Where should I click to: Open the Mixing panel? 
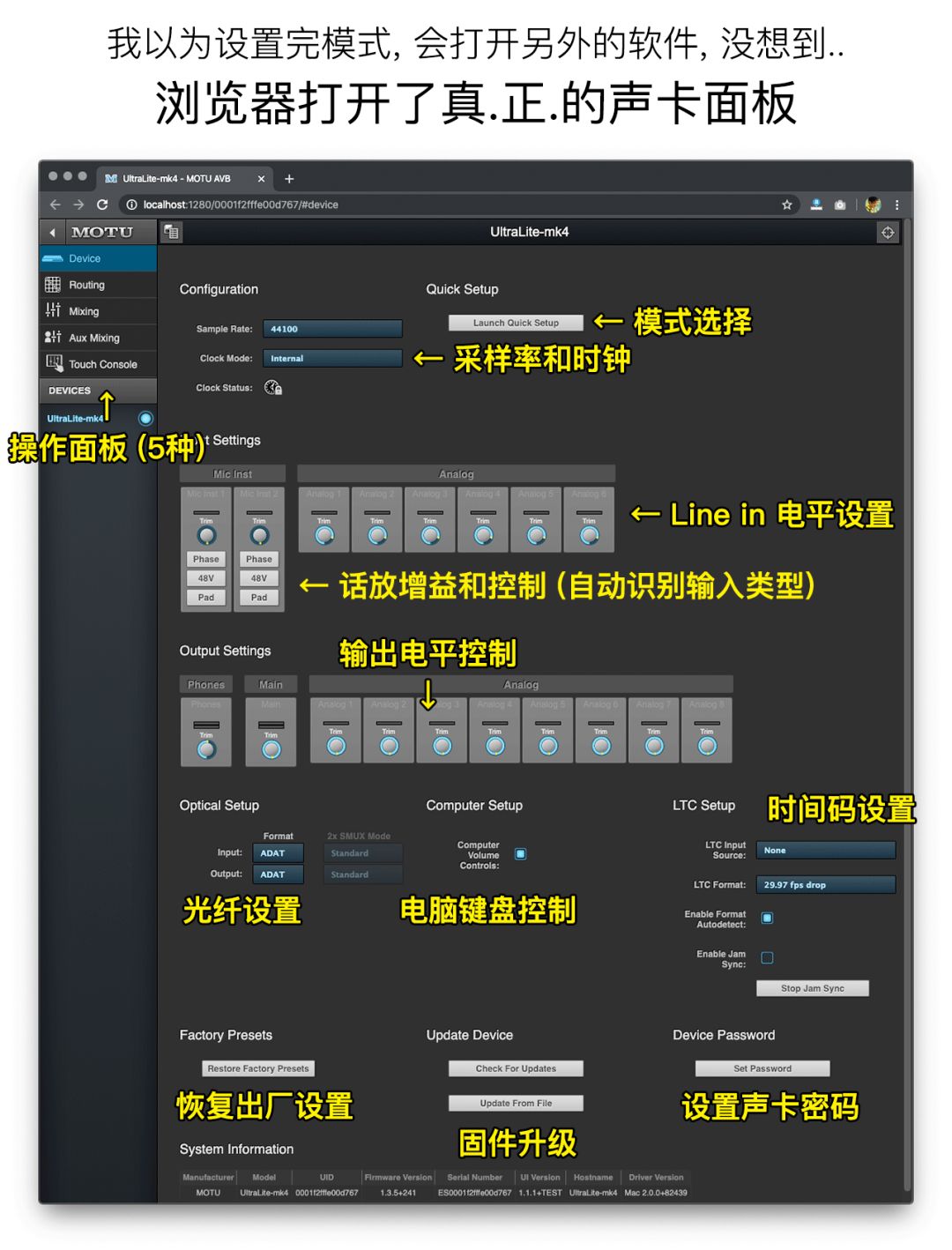(x=98, y=311)
